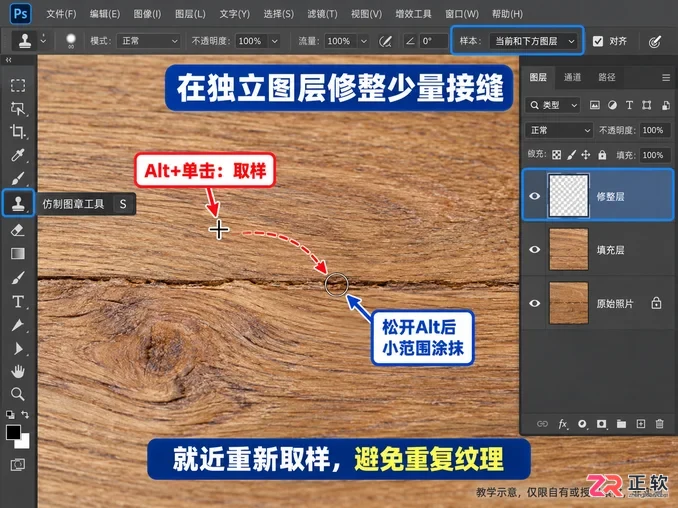Select the Crop tool
This screenshot has width=678, height=508.
18,131
